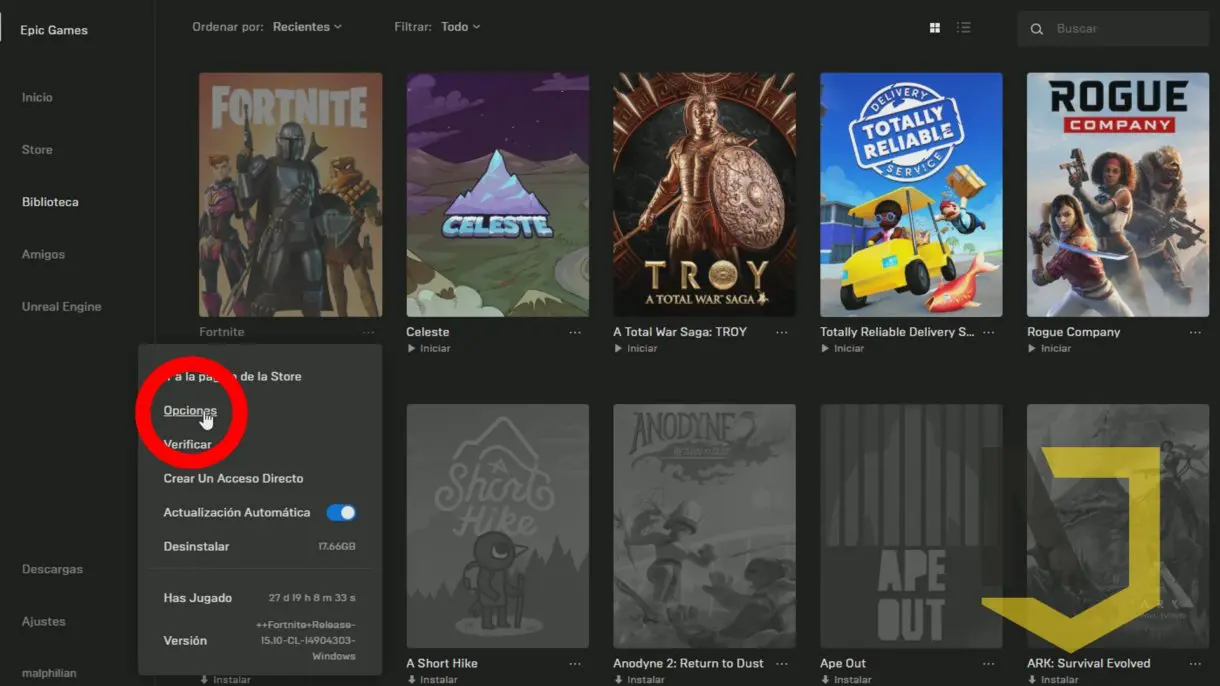
Task: Open Unreal Engine in the sidebar
Action: point(61,307)
